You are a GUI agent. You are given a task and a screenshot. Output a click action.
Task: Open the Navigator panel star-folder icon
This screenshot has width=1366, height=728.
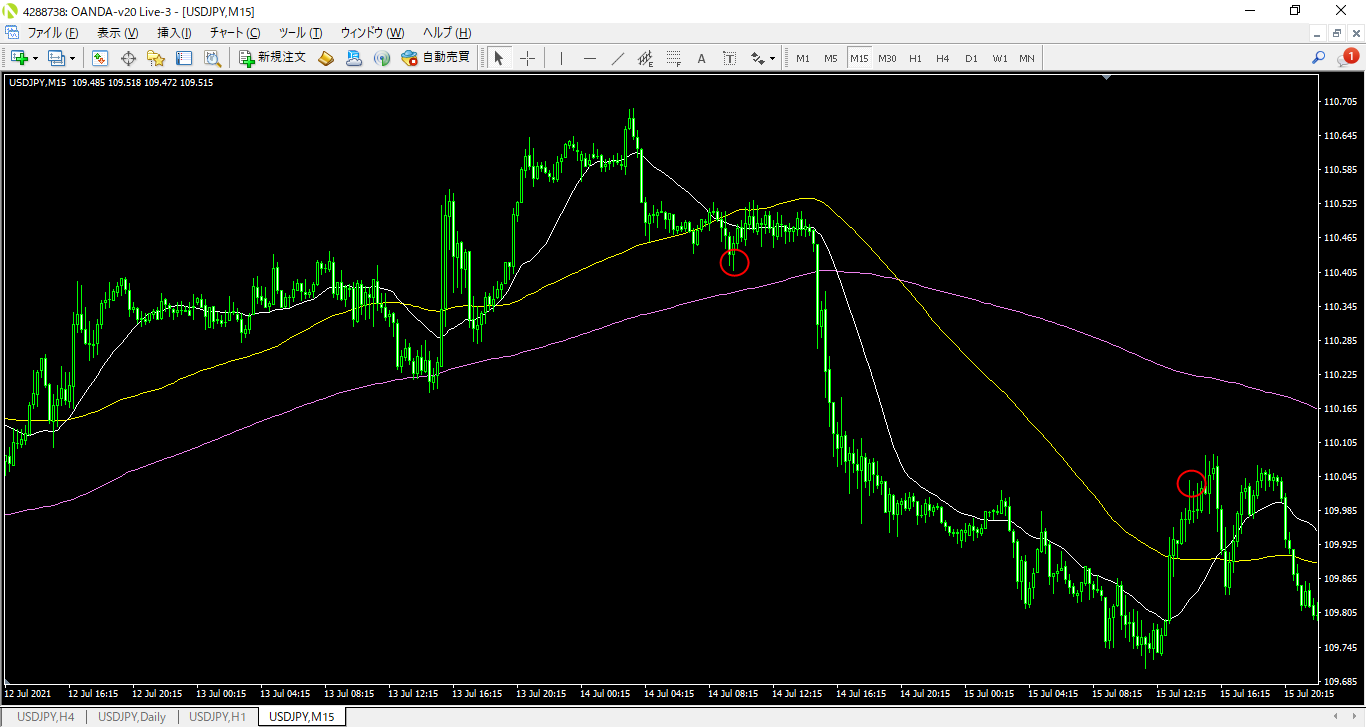(x=156, y=58)
